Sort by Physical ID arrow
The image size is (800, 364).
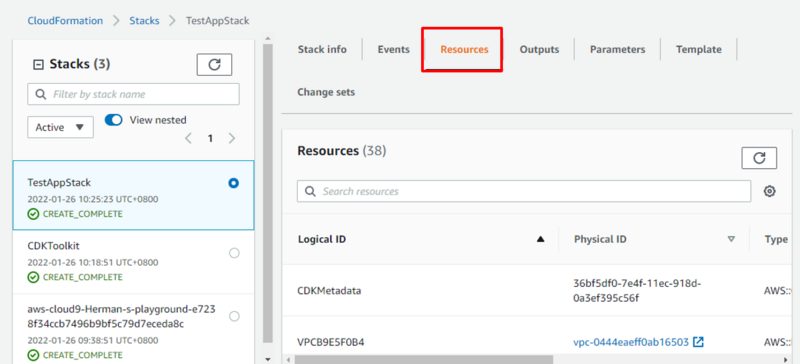(731, 239)
